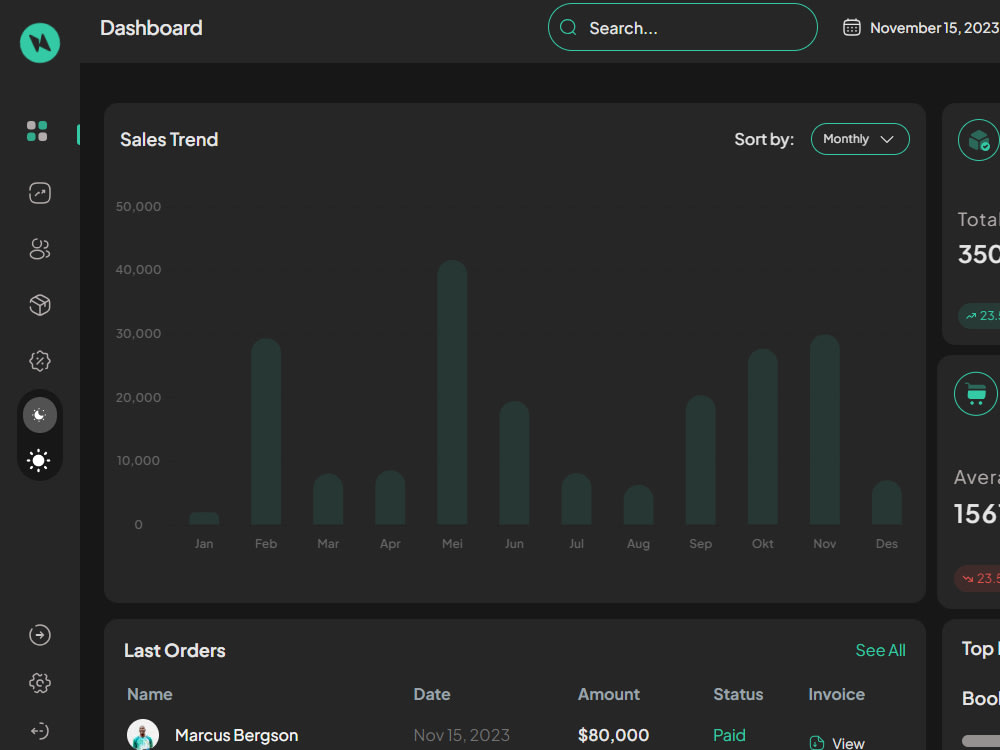Click the Jul bar in chart
The image size is (1000, 750).
coord(577,499)
